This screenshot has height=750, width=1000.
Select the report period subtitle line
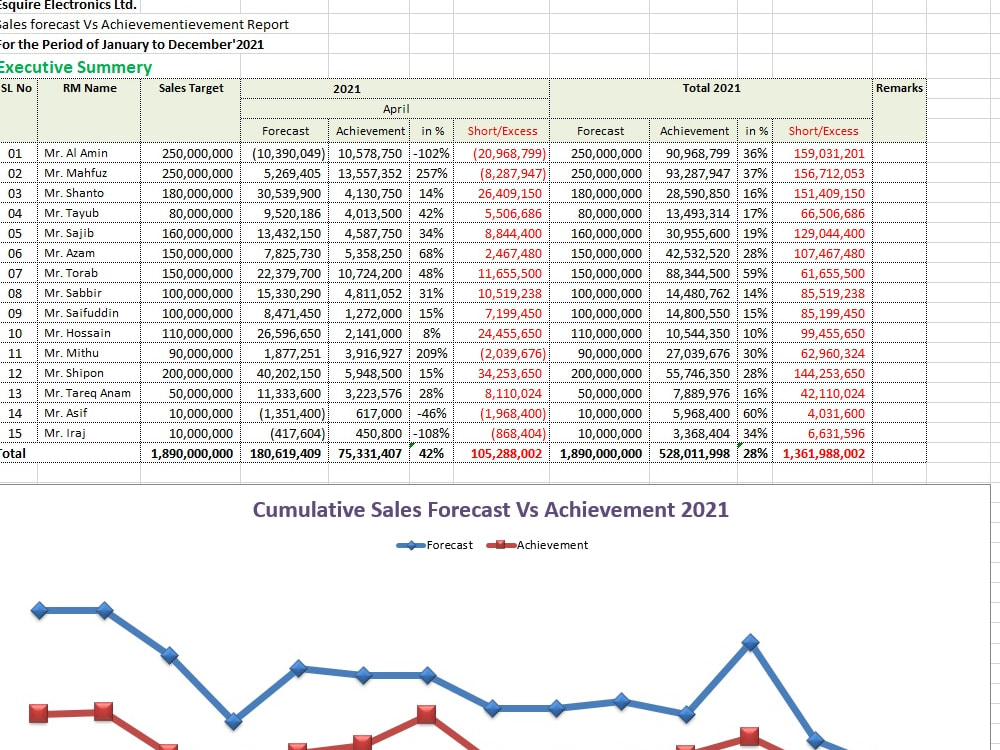131,45
